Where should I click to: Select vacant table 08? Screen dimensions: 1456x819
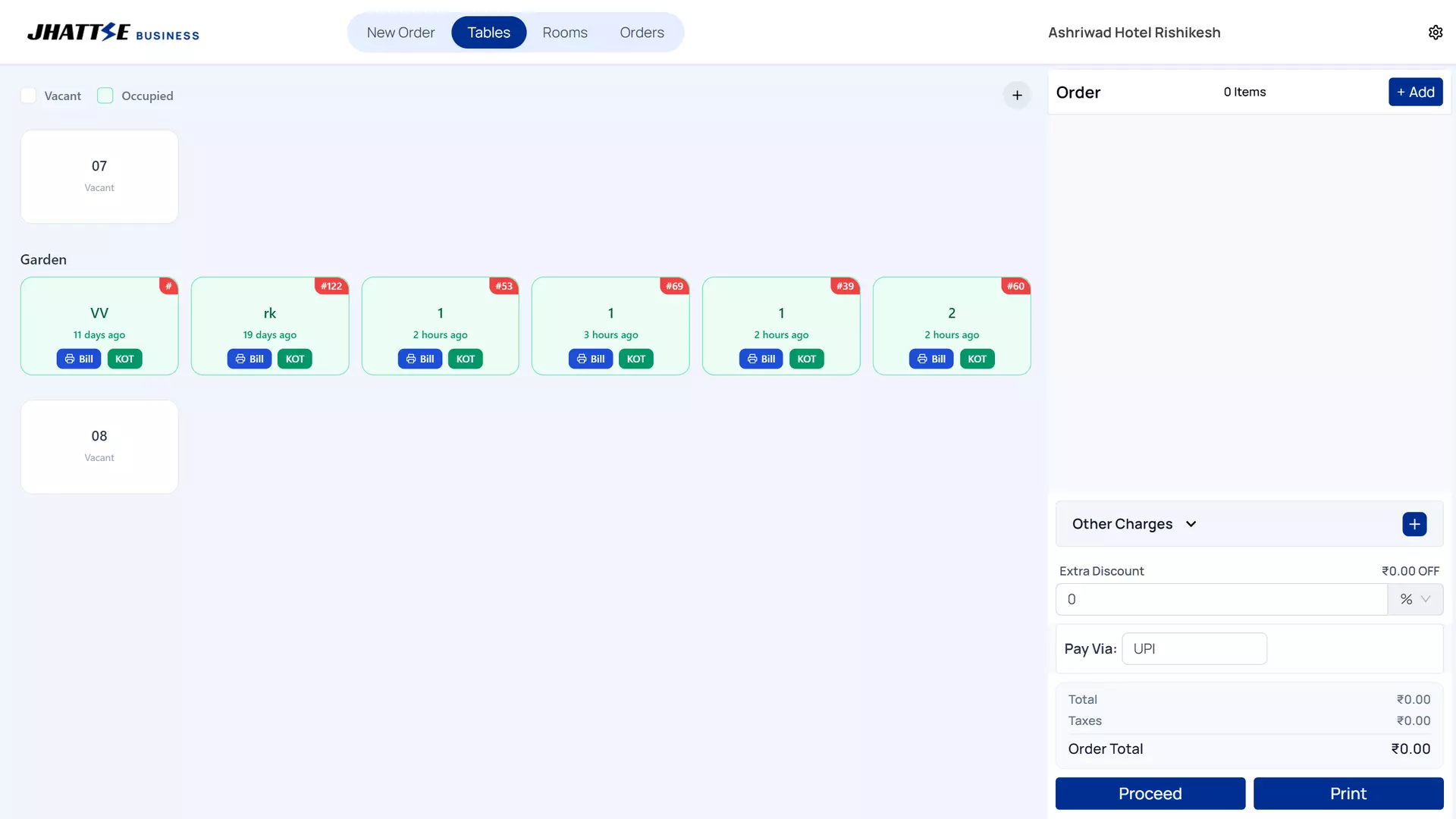coord(99,447)
